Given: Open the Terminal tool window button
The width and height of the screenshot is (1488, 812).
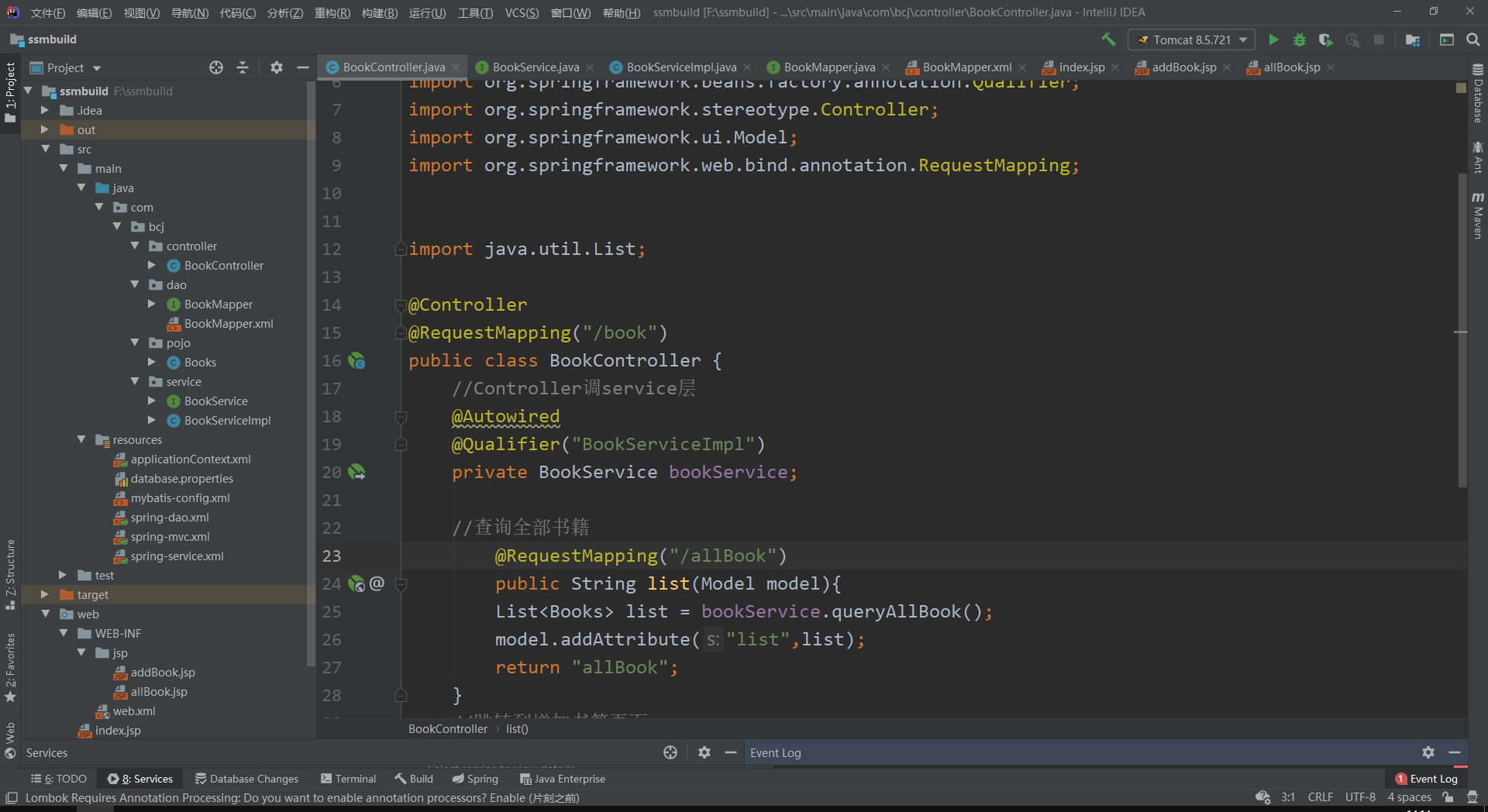Looking at the screenshot, I should point(348,779).
